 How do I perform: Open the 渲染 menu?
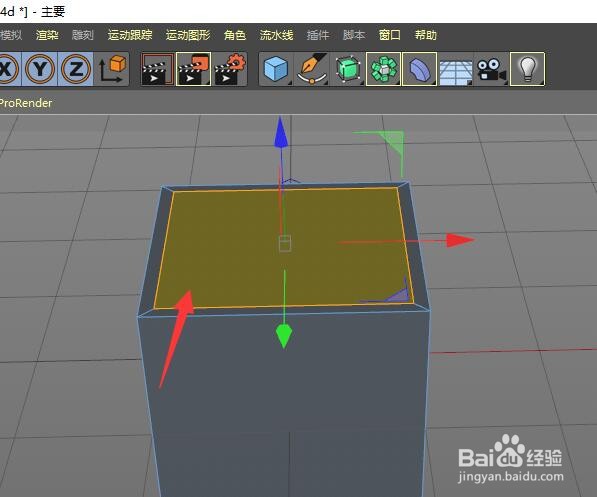point(47,35)
